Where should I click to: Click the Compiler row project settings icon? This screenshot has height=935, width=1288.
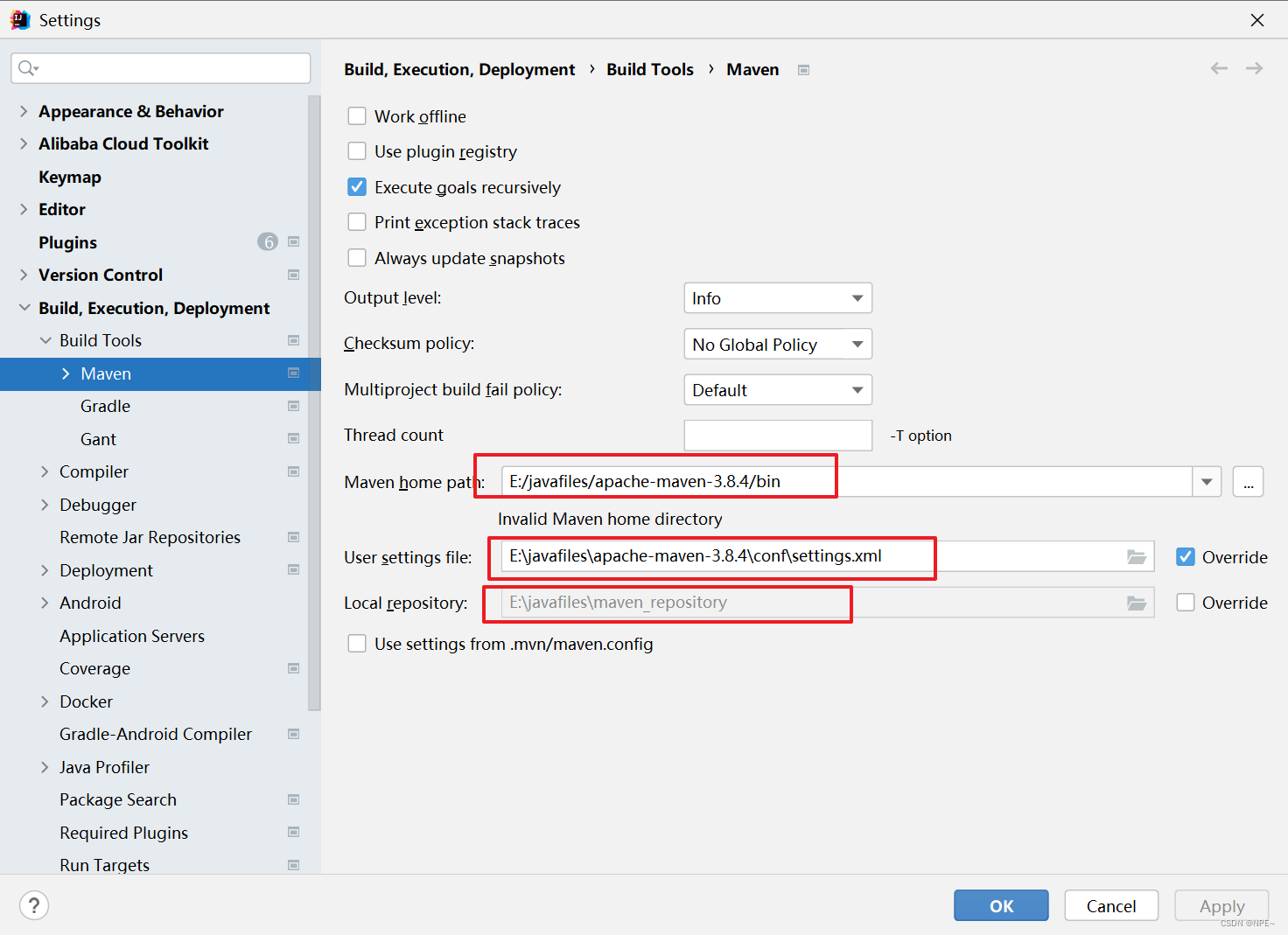[x=294, y=471]
